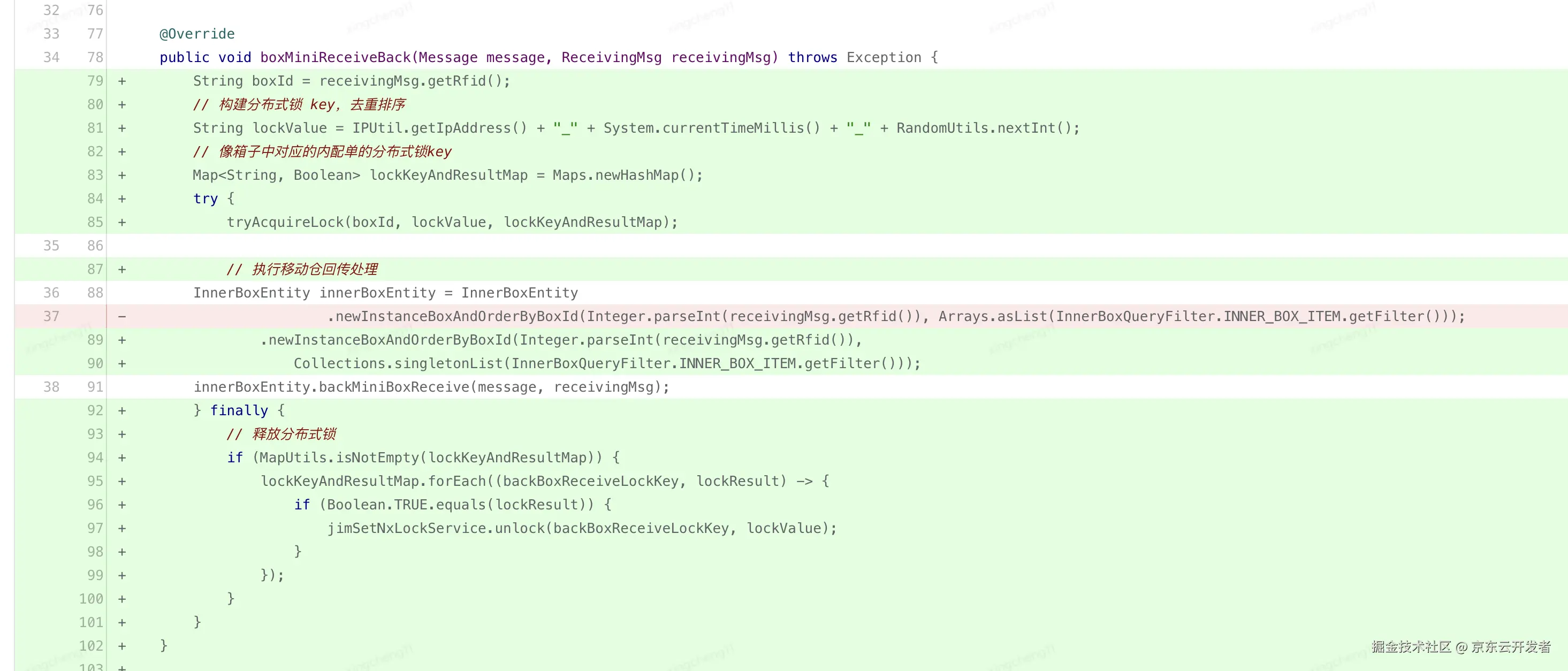1568x671 pixels.
Task: Click the plus marker on line 92 finally
Action: click(121, 410)
